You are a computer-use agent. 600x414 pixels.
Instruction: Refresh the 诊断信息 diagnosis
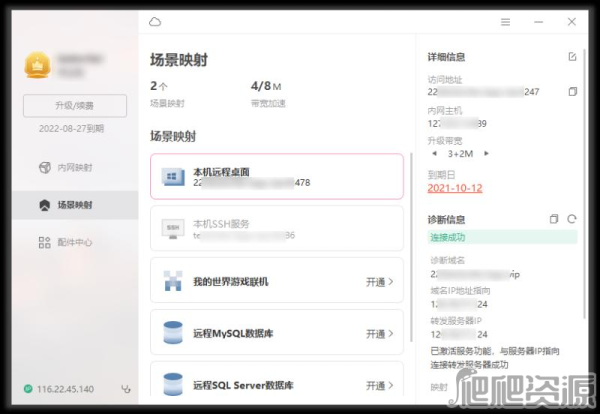pos(572,219)
